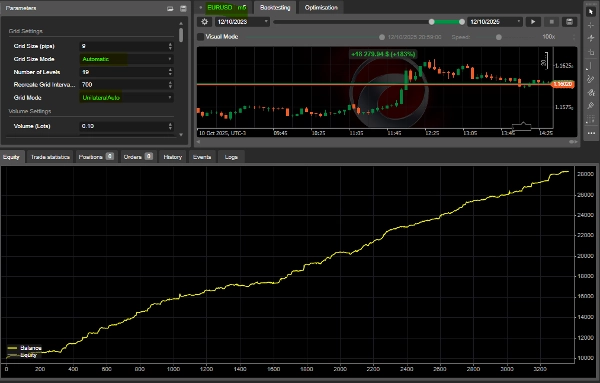
Task: Click the Volume (Lots) spinner arrows
Action: (170, 126)
